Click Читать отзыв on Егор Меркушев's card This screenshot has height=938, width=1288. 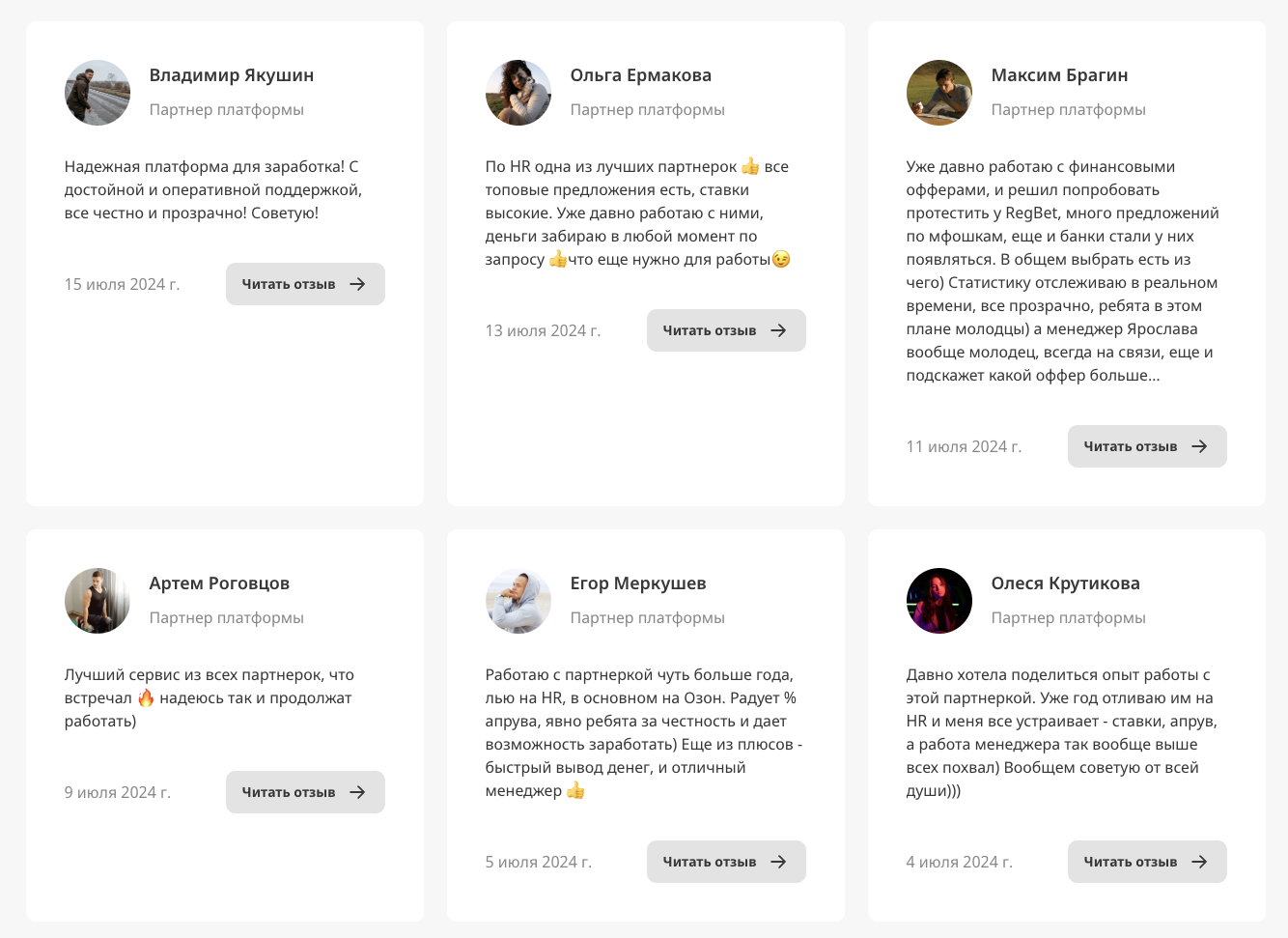(726, 862)
